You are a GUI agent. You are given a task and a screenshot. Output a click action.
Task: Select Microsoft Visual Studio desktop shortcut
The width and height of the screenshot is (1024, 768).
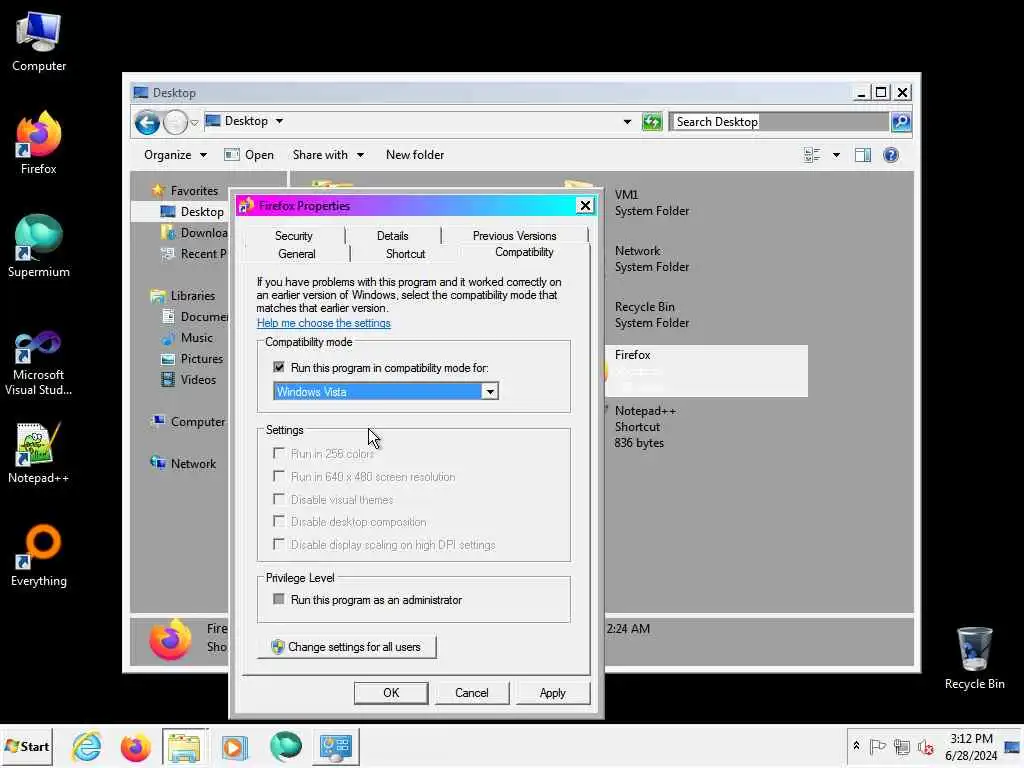39,363
